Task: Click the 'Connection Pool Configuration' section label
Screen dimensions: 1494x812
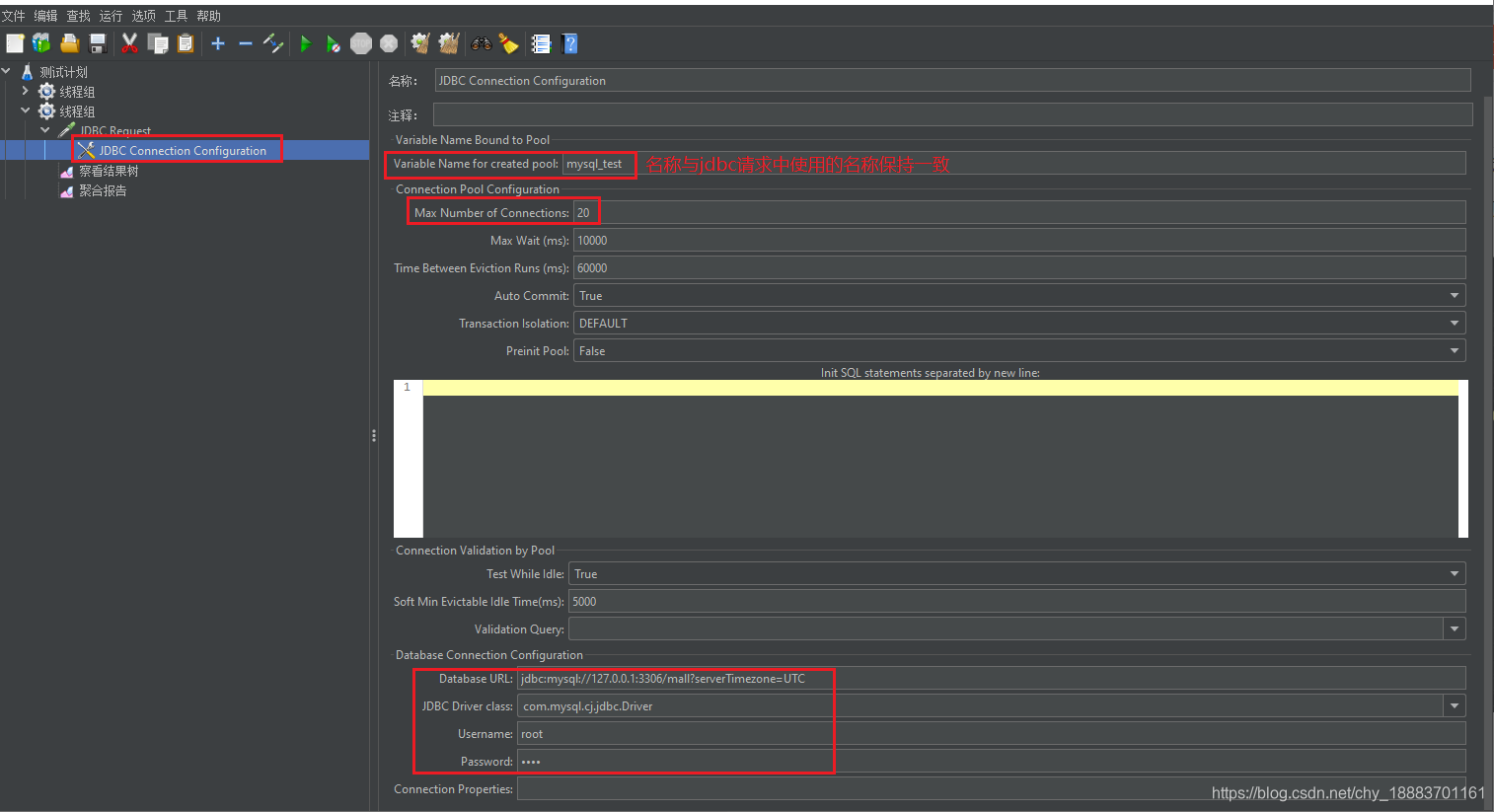Action: tap(478, 189)
